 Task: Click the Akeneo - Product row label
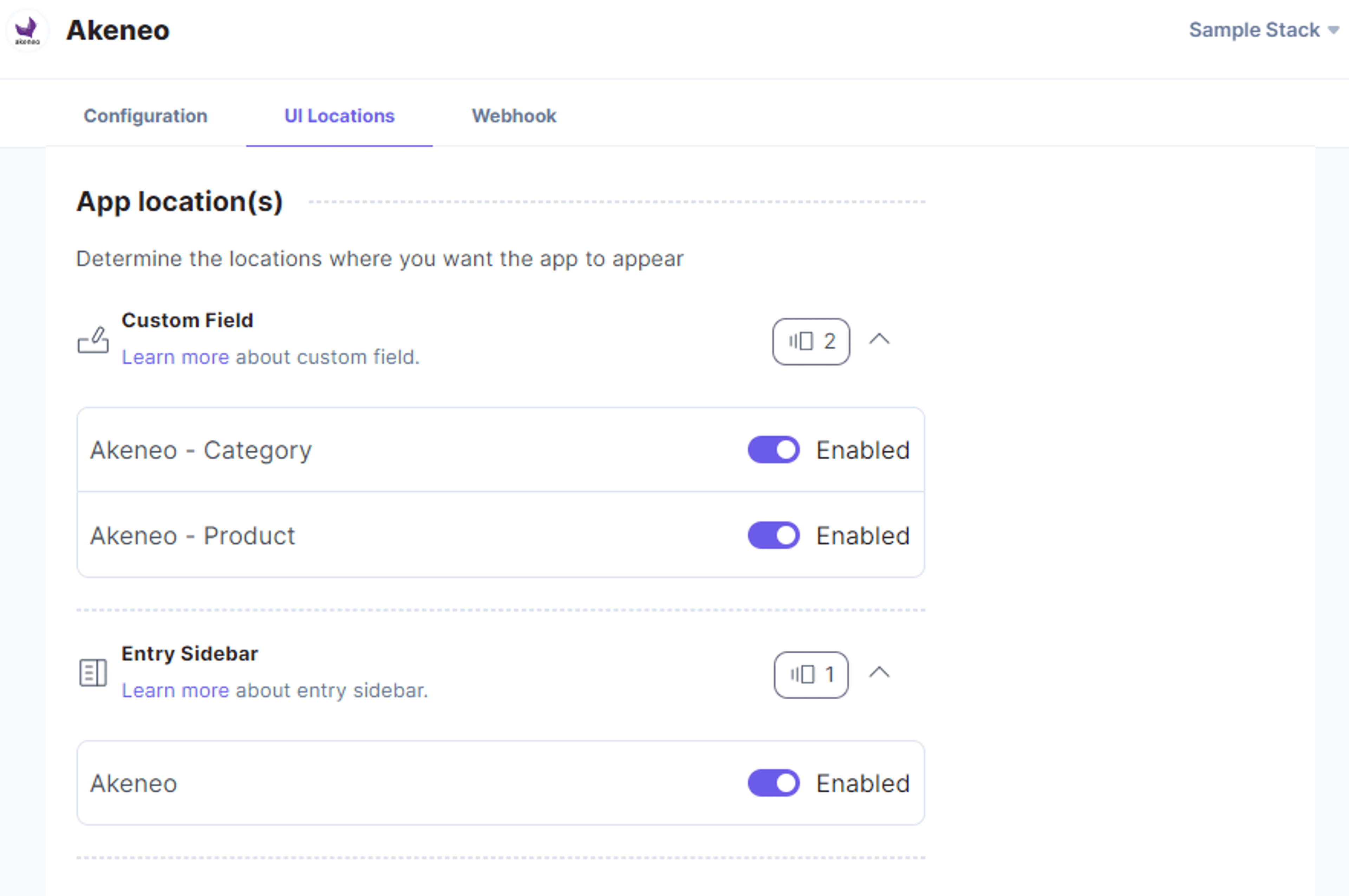(x=193, y=536)
